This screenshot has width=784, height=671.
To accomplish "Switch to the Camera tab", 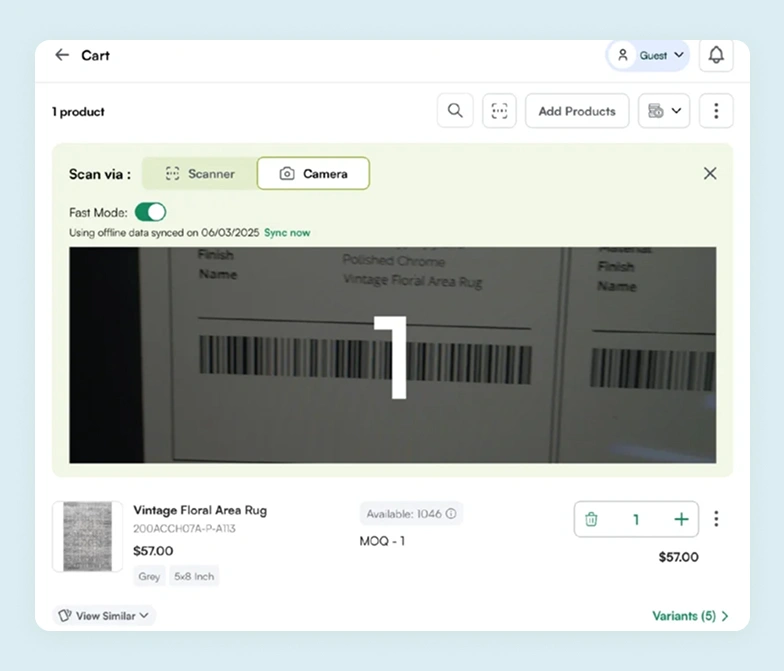I will (314, 174).
